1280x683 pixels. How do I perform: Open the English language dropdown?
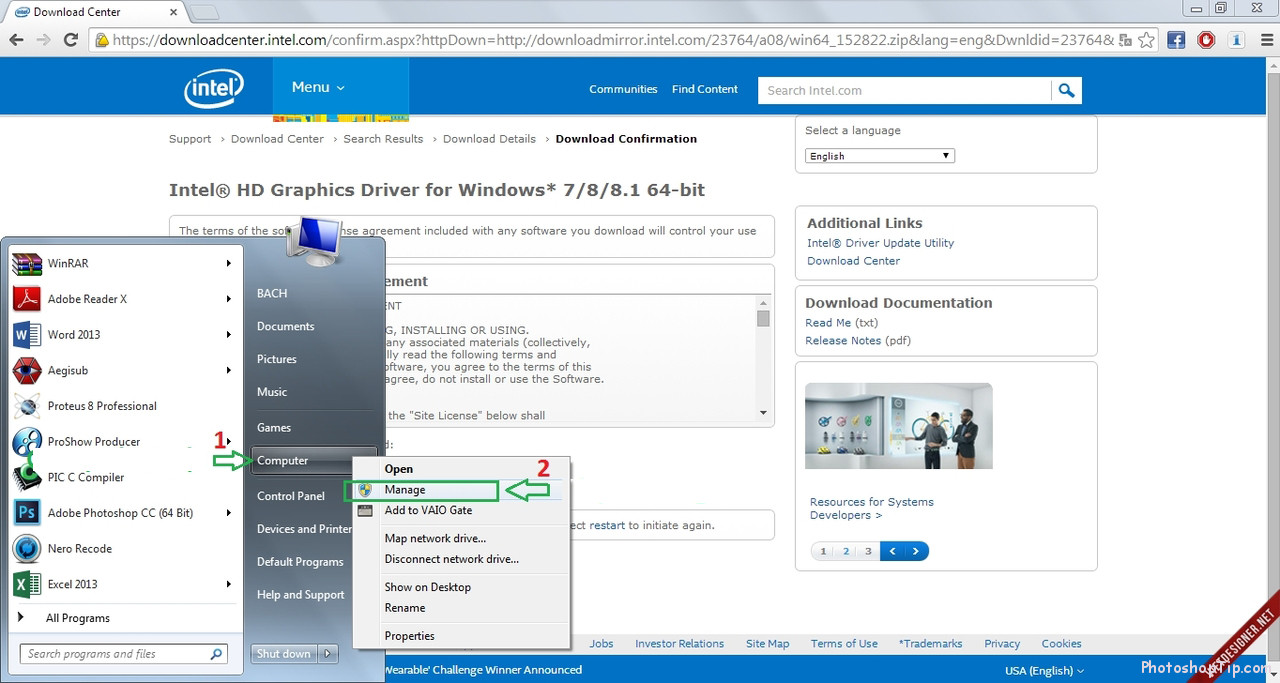coord(880,156)
